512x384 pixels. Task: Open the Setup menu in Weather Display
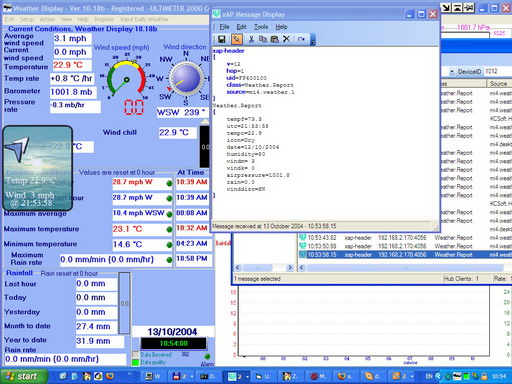pyautogui.click(x=27, y=19)
